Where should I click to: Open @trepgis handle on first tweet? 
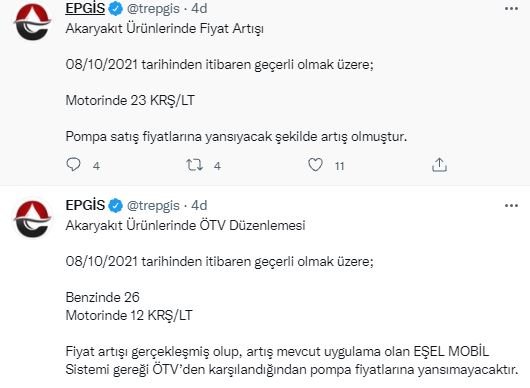tap(153, 9)
